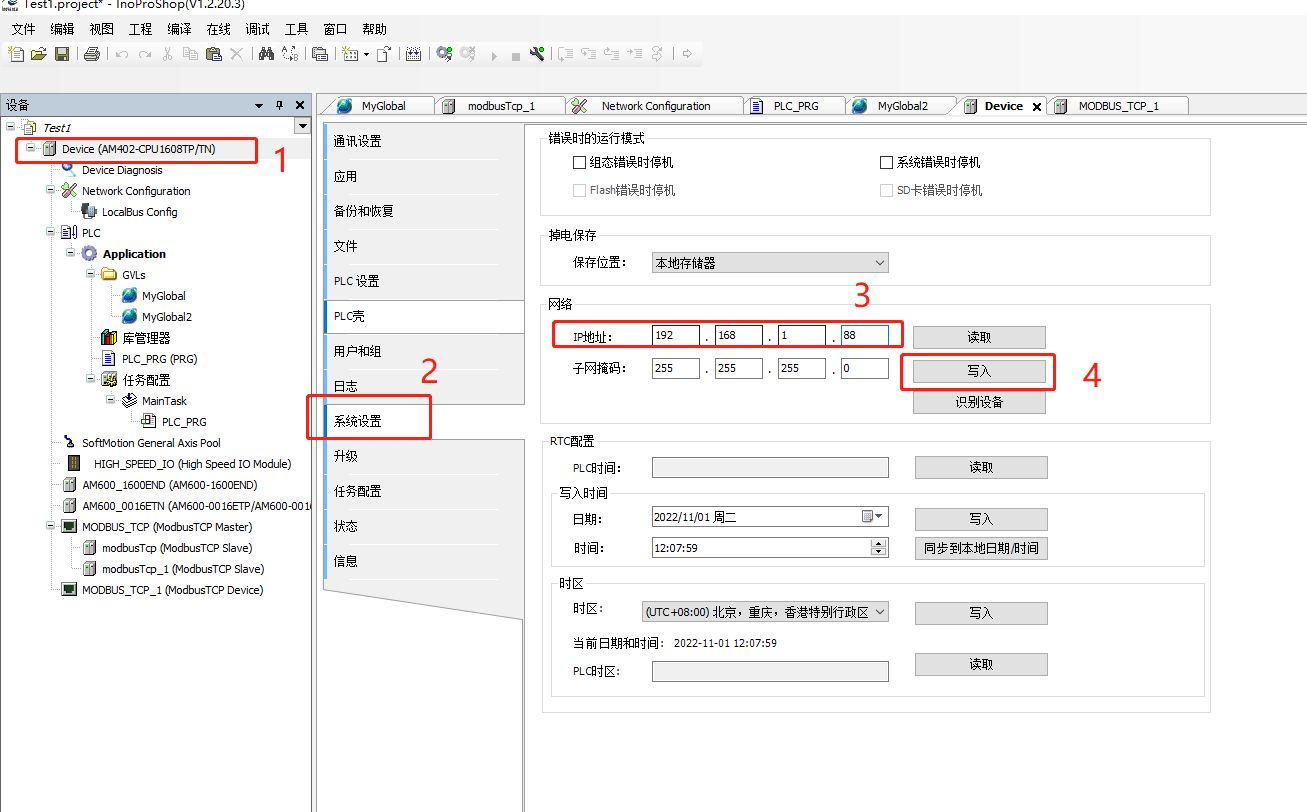Viewport: 1307px width, 812px height.
Task: Click the Print toolbar icon
Action: 92,54
